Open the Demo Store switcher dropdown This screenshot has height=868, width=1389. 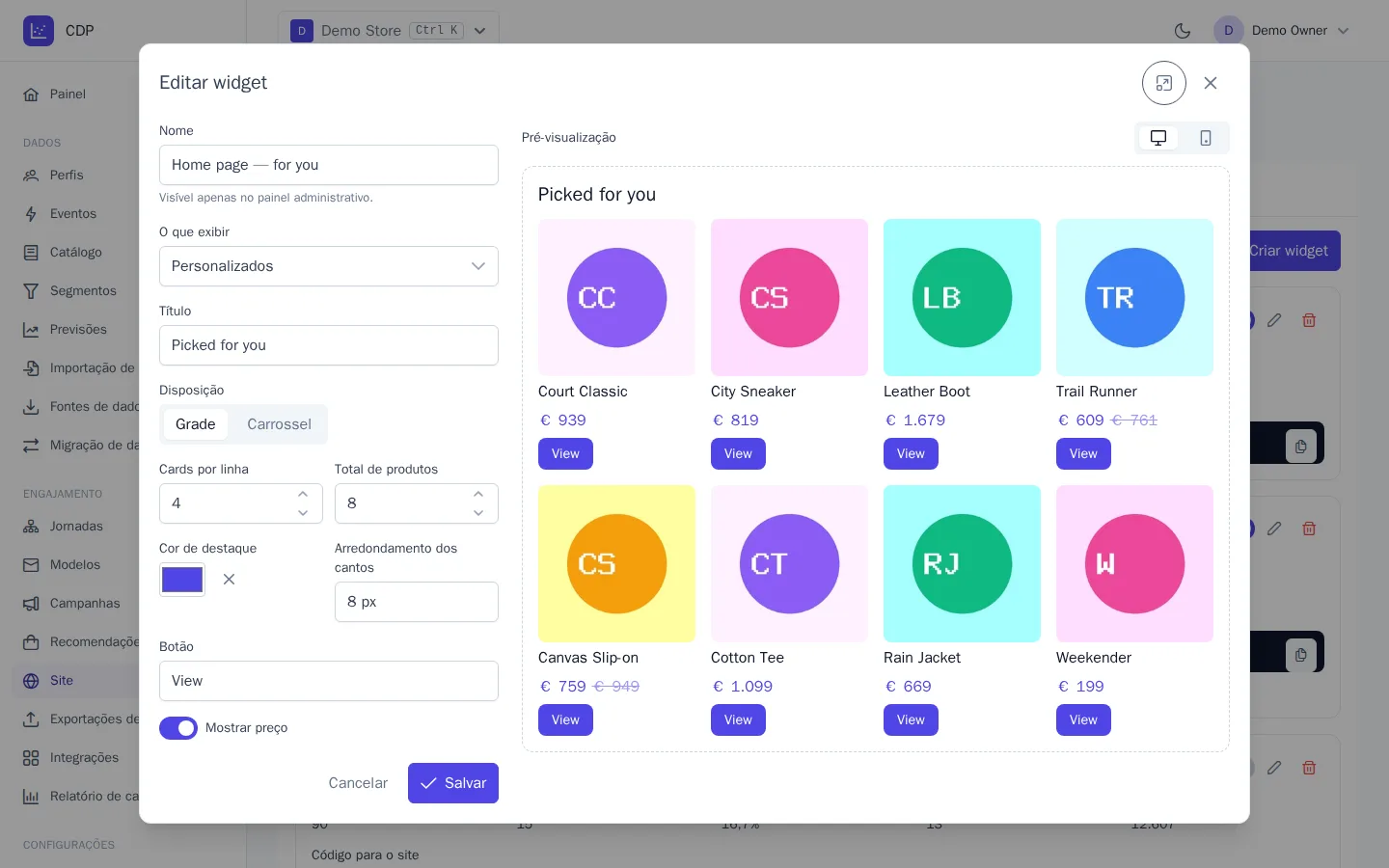point(389,31)
